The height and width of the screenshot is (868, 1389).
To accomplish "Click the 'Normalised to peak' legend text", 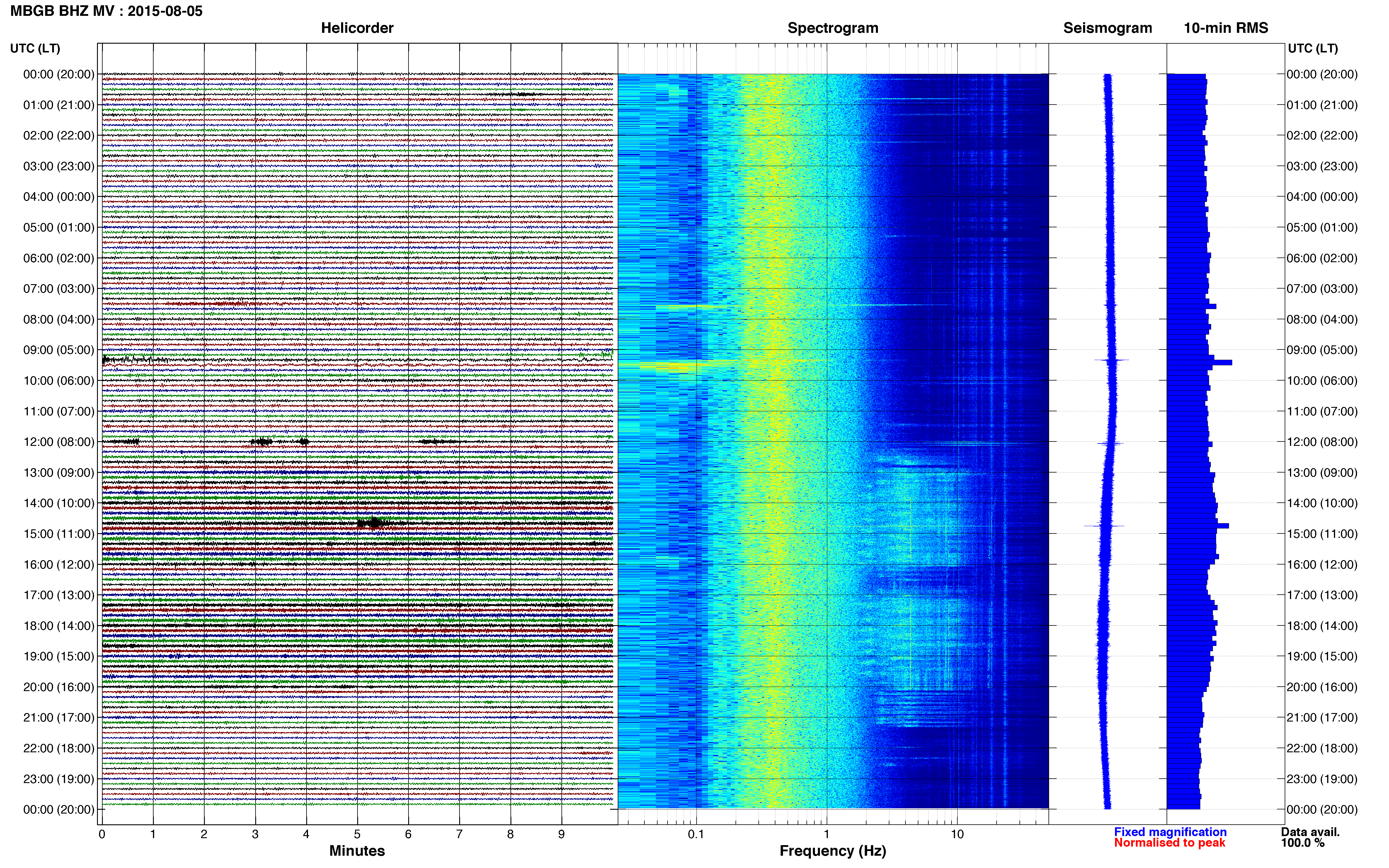I will coord(1170,843).
